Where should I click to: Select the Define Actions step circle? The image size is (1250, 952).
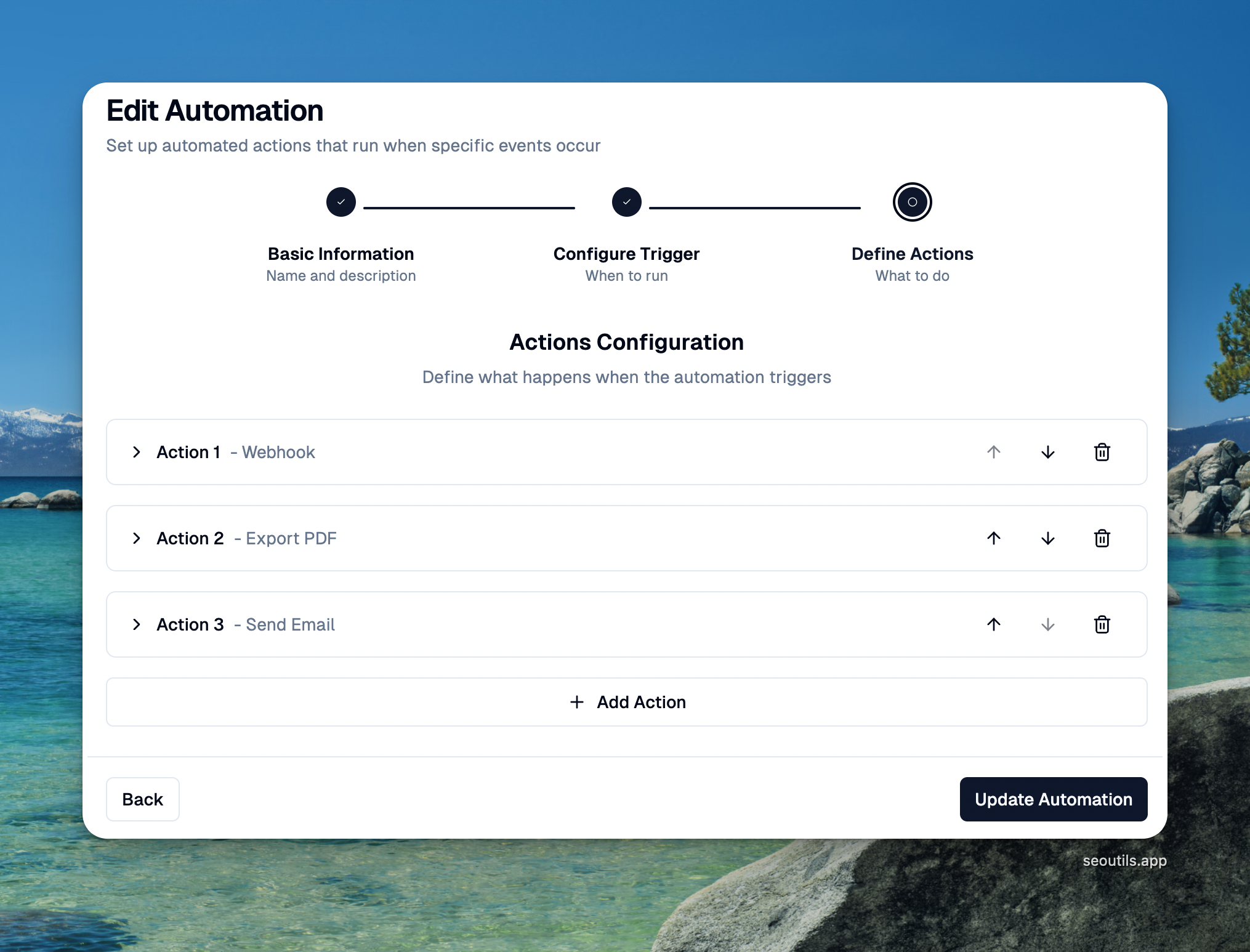click(x=912, y=202)
